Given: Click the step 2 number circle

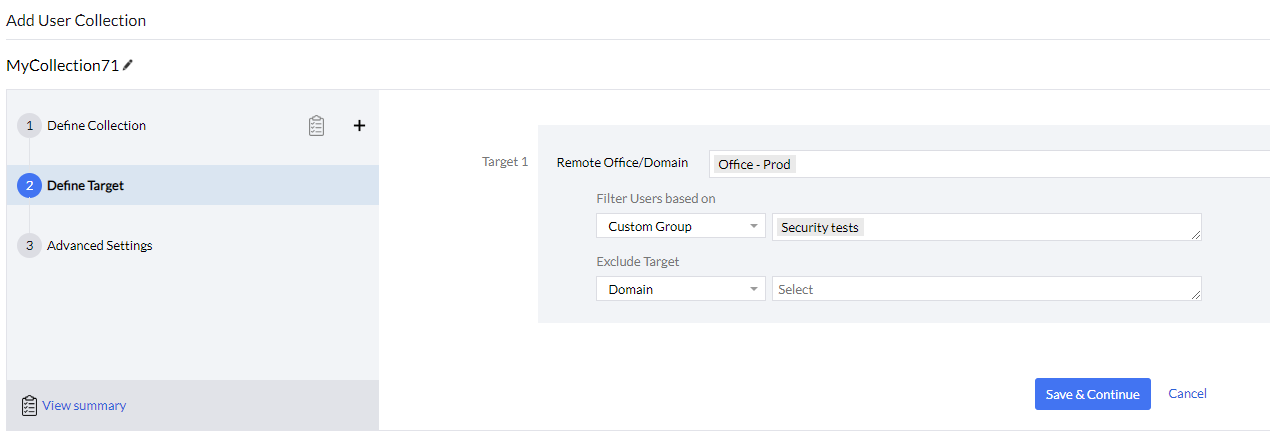Looking at the screenshot, I should pyautogui.click(x=29, y=185).
